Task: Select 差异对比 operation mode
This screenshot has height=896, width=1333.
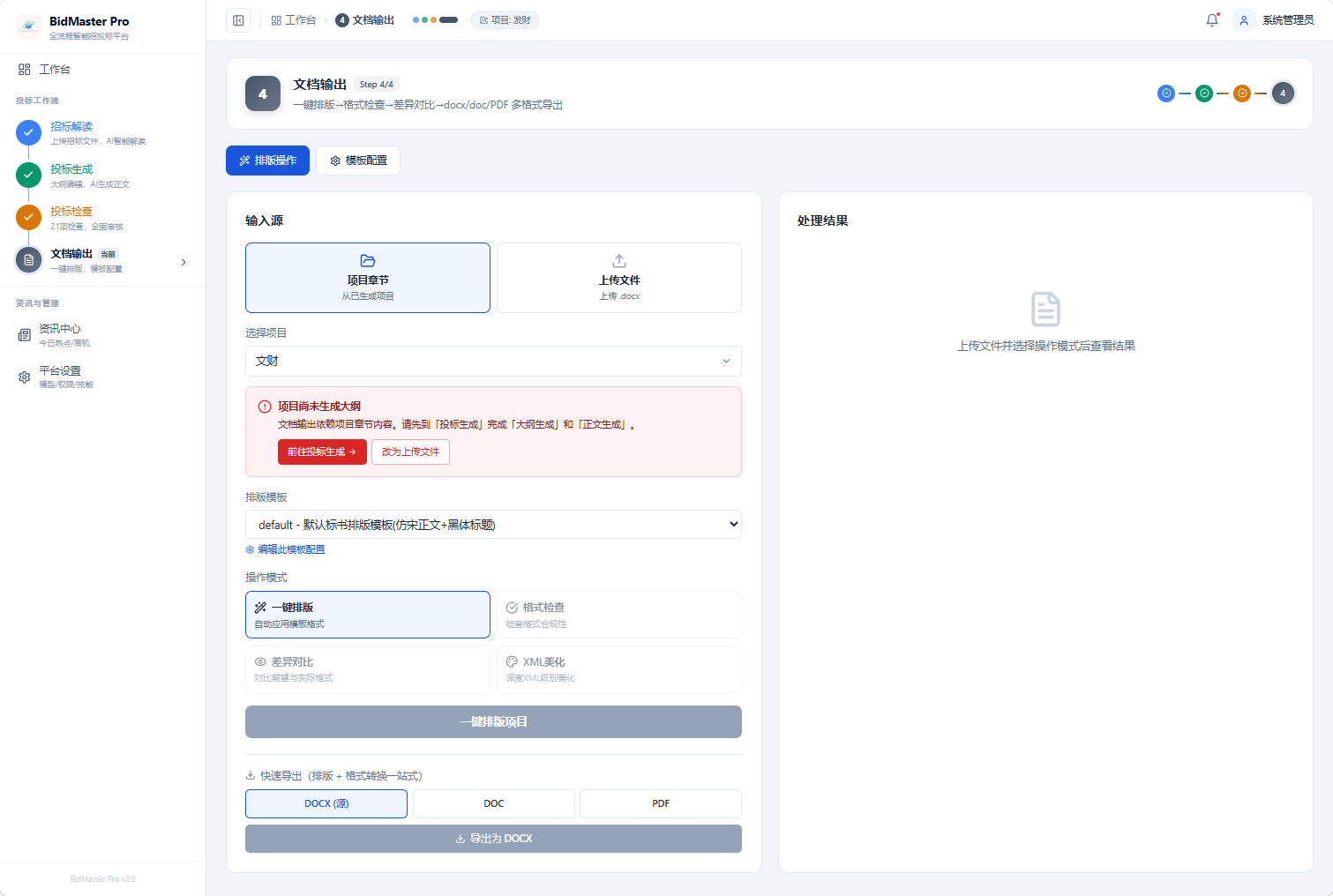Action: (368, 669)
